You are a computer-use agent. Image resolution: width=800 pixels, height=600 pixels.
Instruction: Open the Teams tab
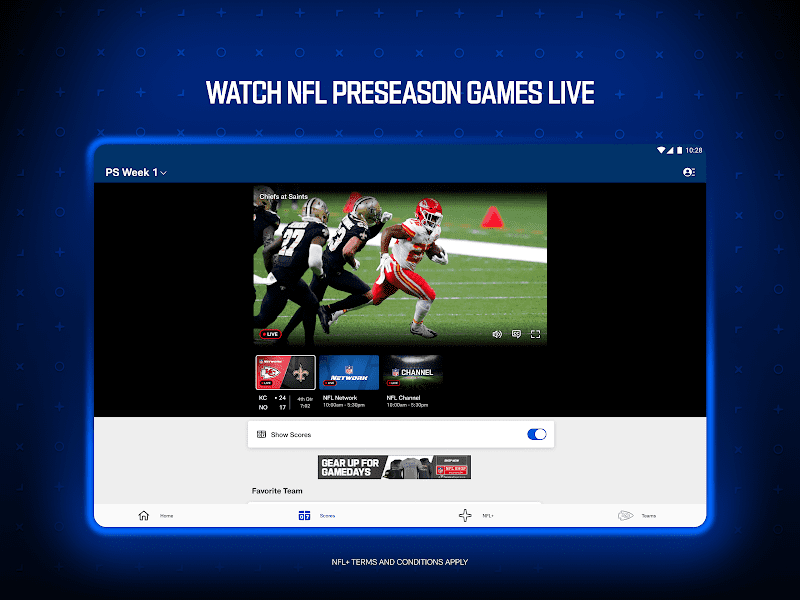click(x=637, y=516)
